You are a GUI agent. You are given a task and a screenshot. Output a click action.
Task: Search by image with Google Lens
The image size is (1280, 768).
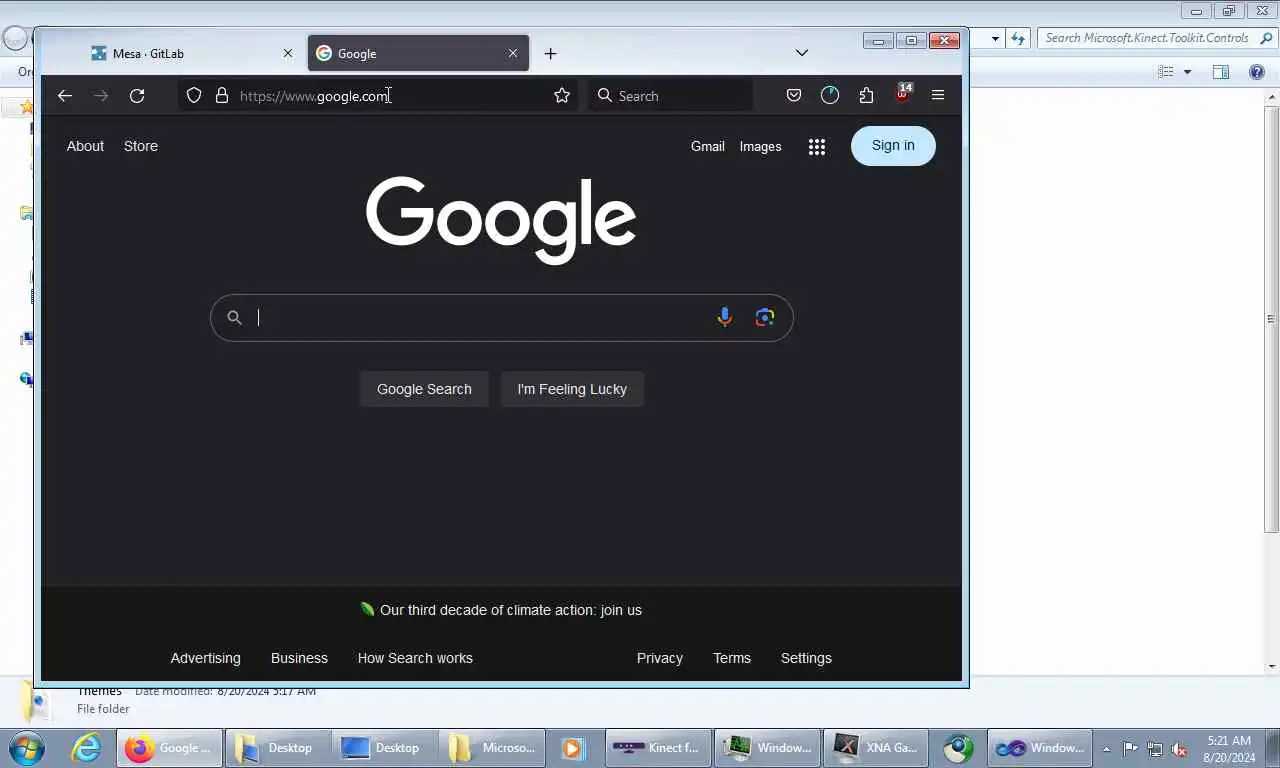coord(765,317)
